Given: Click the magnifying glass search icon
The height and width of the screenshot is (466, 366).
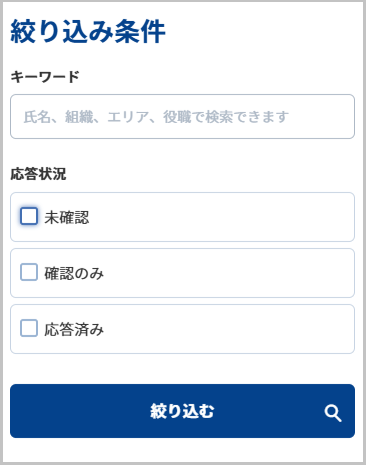Looking at the screenshot, I should 333,413.
